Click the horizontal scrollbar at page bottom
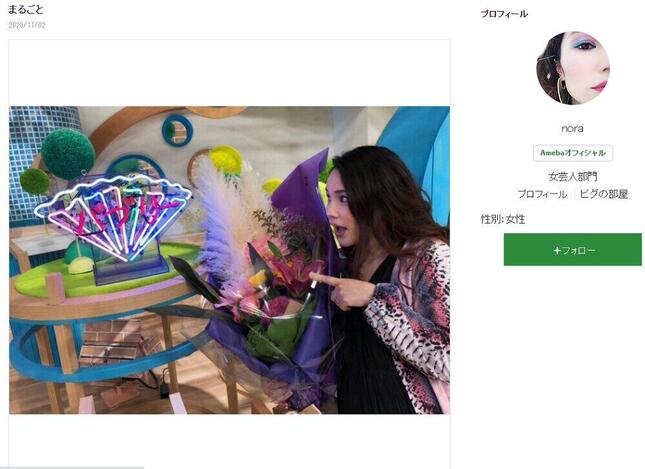Viewport: 645px width, 469px height. [x=72, y=467]
